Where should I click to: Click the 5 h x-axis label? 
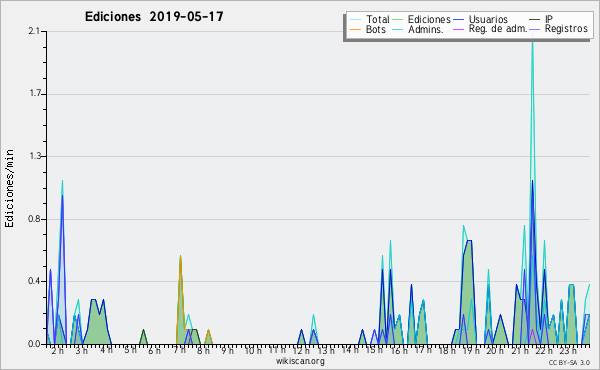pos(130,350)
